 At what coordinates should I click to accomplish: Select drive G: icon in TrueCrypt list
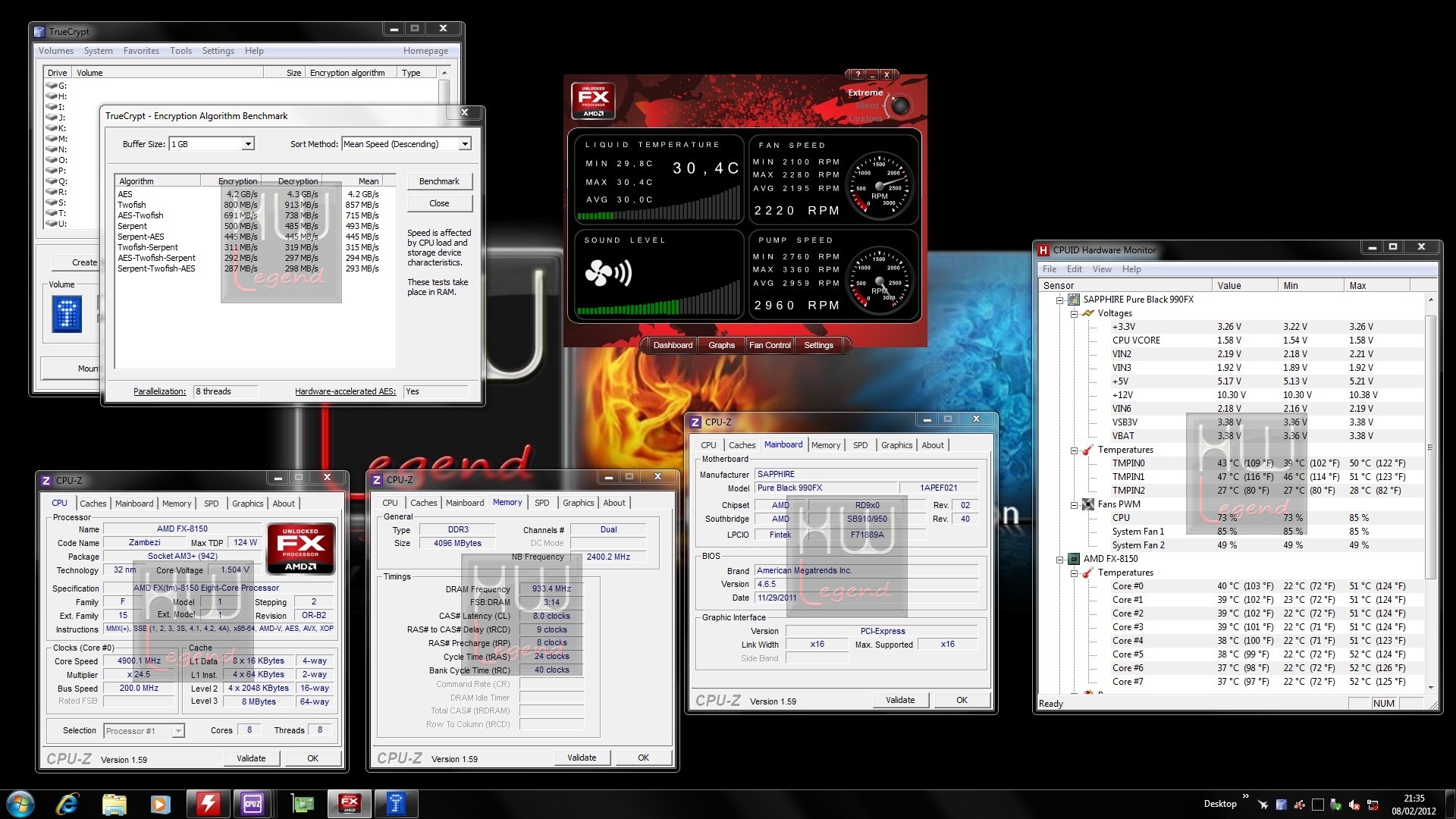[x=52, y=86]
